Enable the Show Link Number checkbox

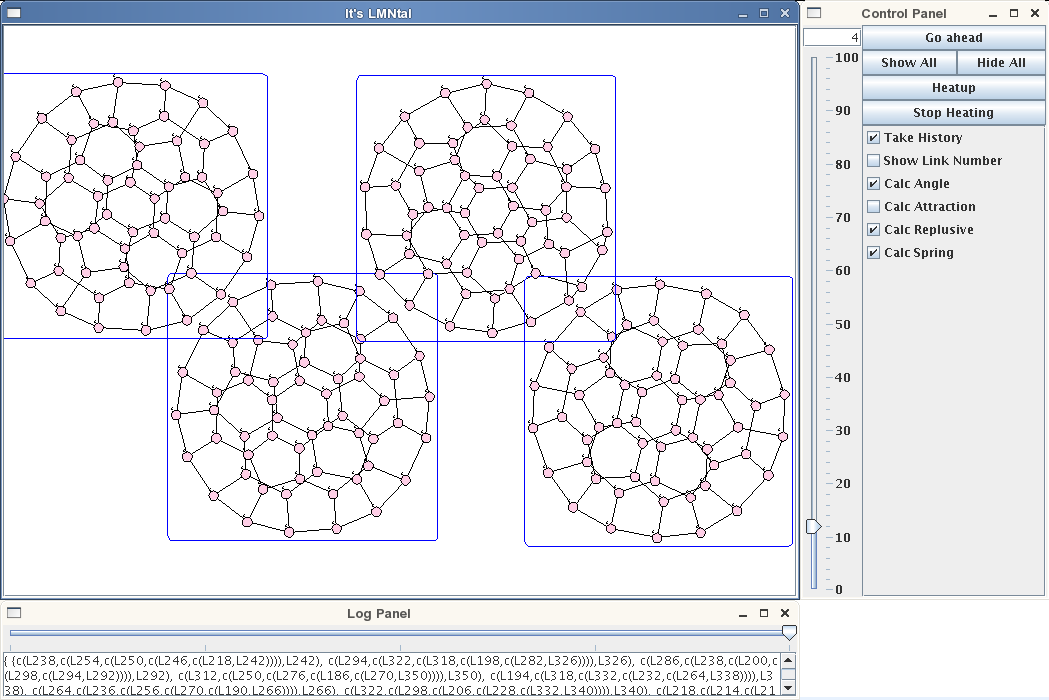pyautogui.click(x=874, y=161)
